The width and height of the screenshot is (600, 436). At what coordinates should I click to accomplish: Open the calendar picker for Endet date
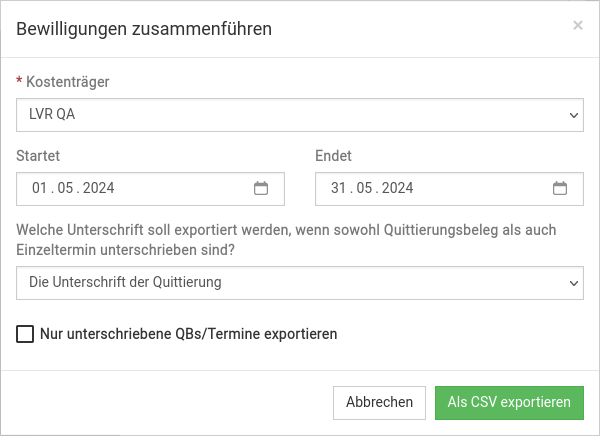point(560,188)
